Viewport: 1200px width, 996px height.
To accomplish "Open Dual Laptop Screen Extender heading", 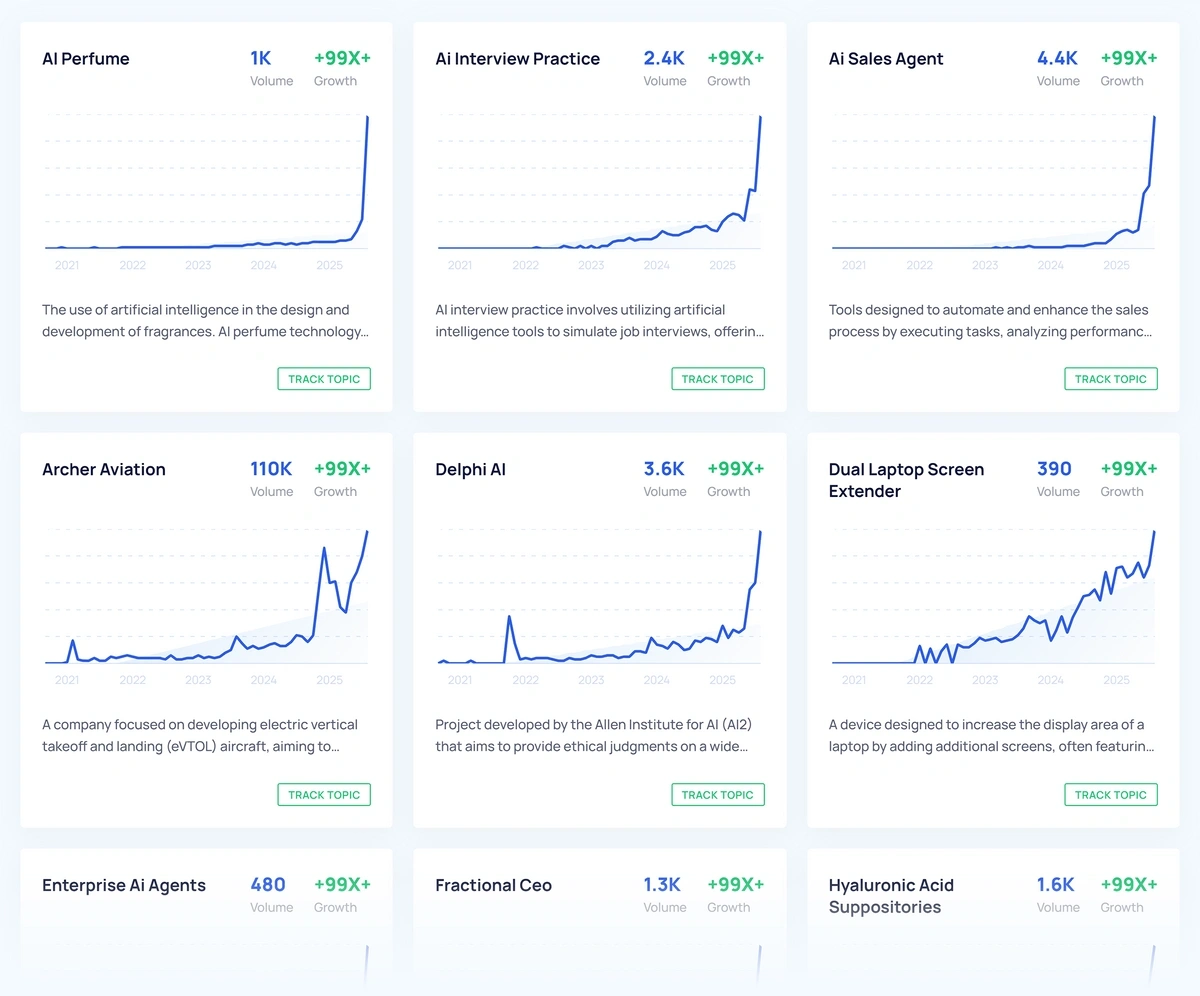I will (x=906, y=480).
